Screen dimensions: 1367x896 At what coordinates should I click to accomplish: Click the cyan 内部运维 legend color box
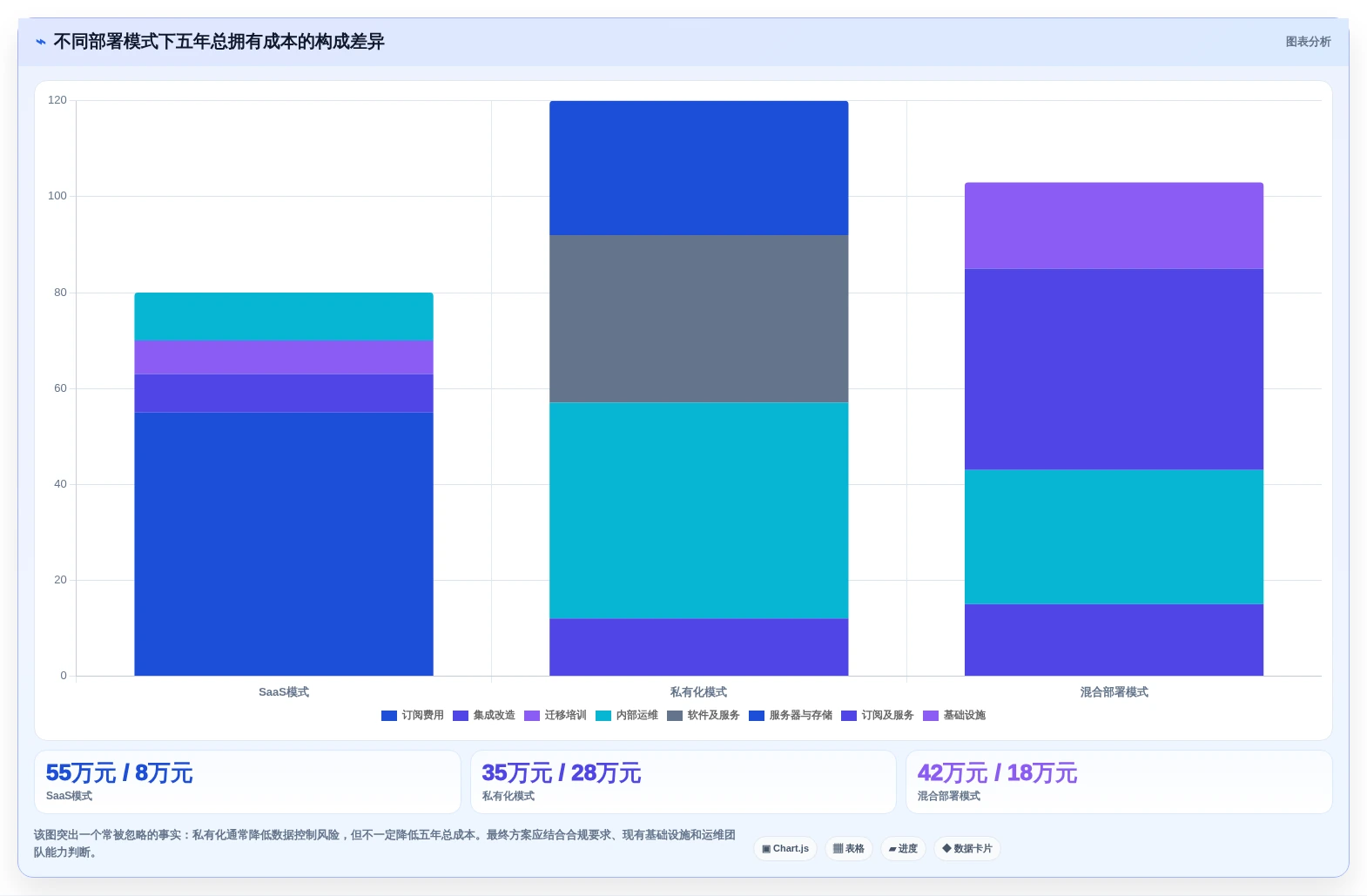click(x=603, y=716)
